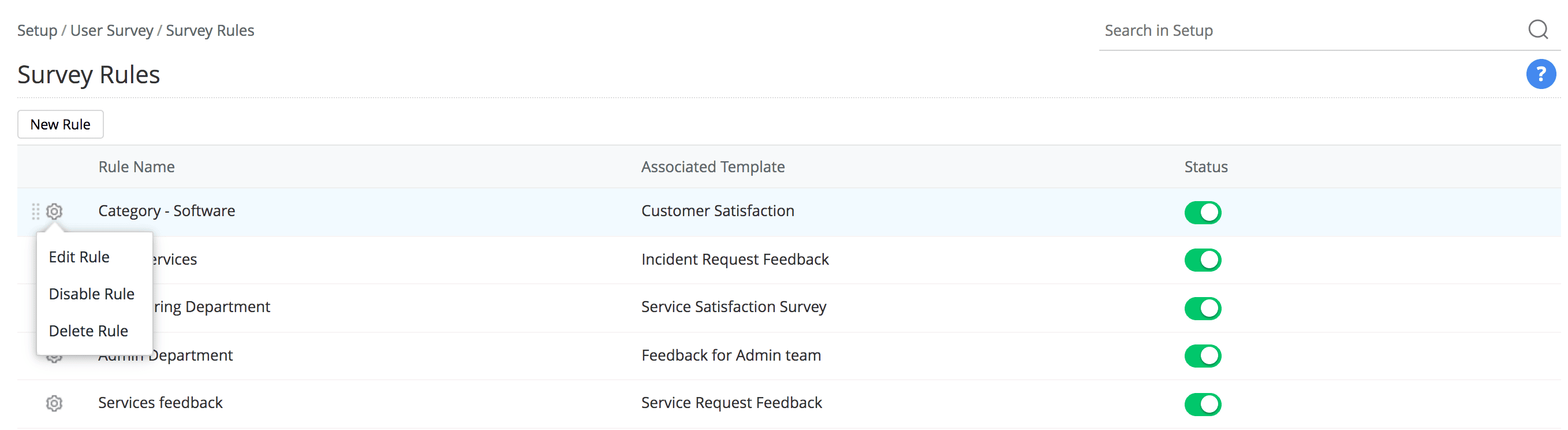Toggle off the Category - Software rule status
This screenshot has width=1568, height=430.
(1202, 213)
